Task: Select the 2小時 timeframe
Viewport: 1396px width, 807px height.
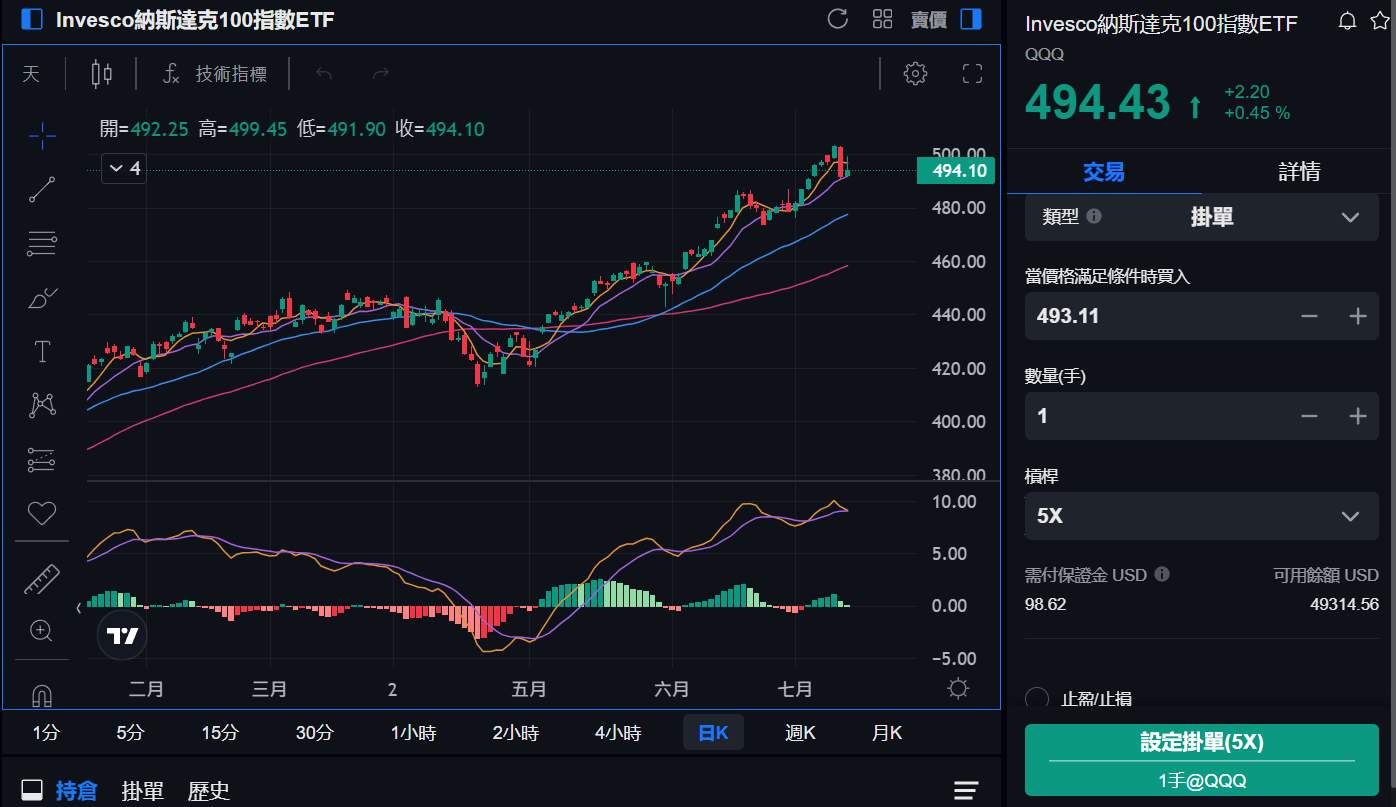Action: pyautogui.click(x=515, y=733)
